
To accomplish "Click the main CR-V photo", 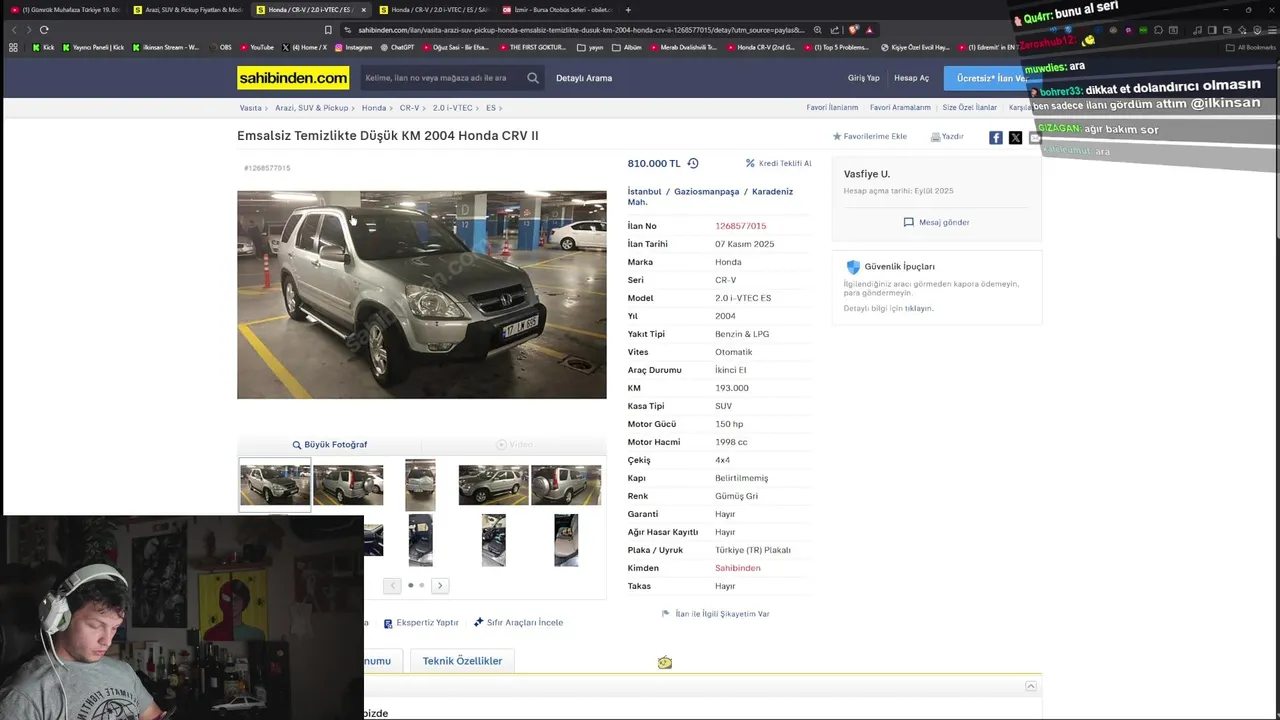I will pos(421,295).
